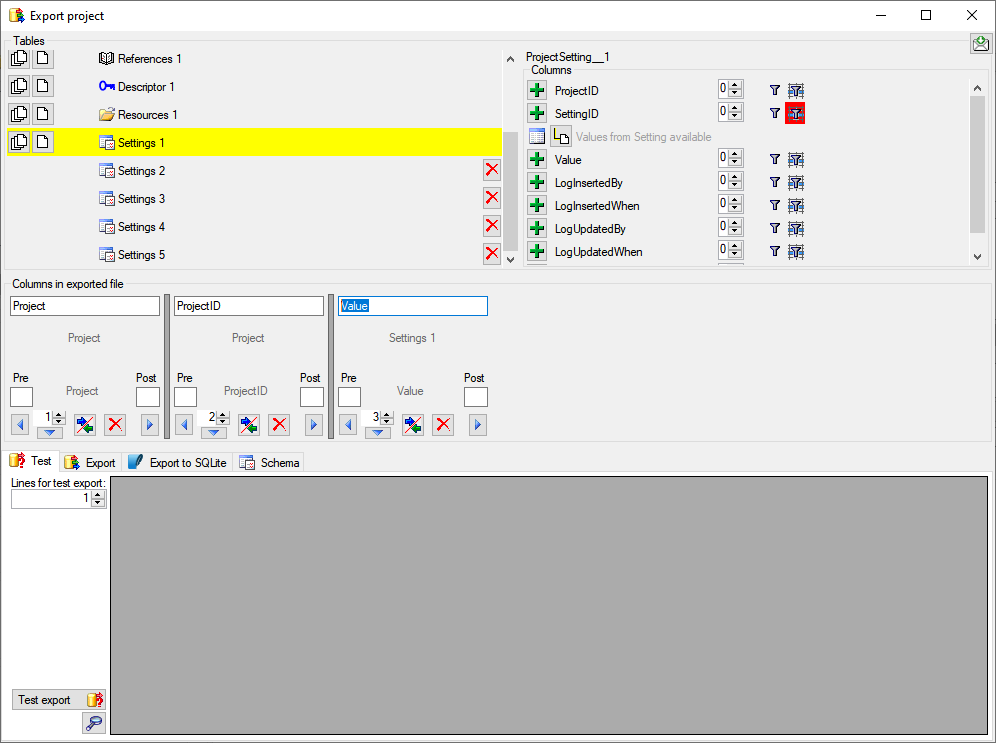Expand dropdown arrow below Value column position
The width and height of the screenshot is (996, 743).
pos(377,433)
